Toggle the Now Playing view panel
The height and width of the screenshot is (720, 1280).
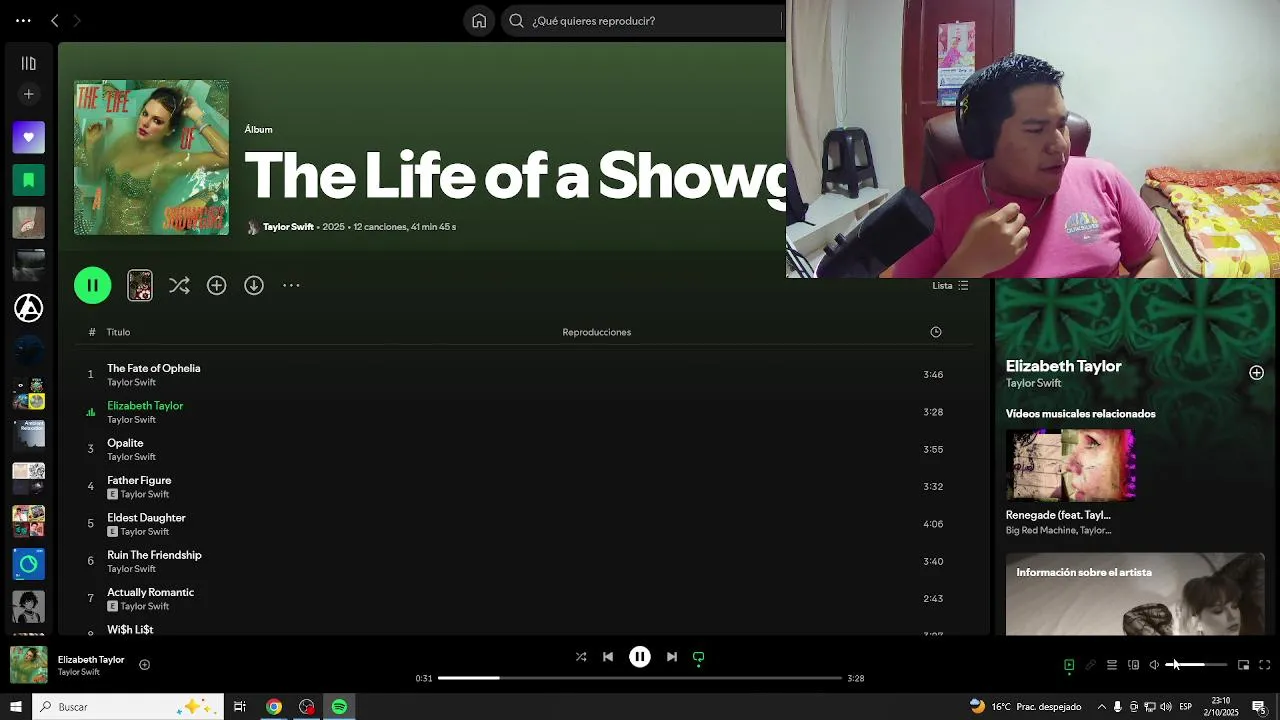pyautogui.click(x=1069, y=665)
